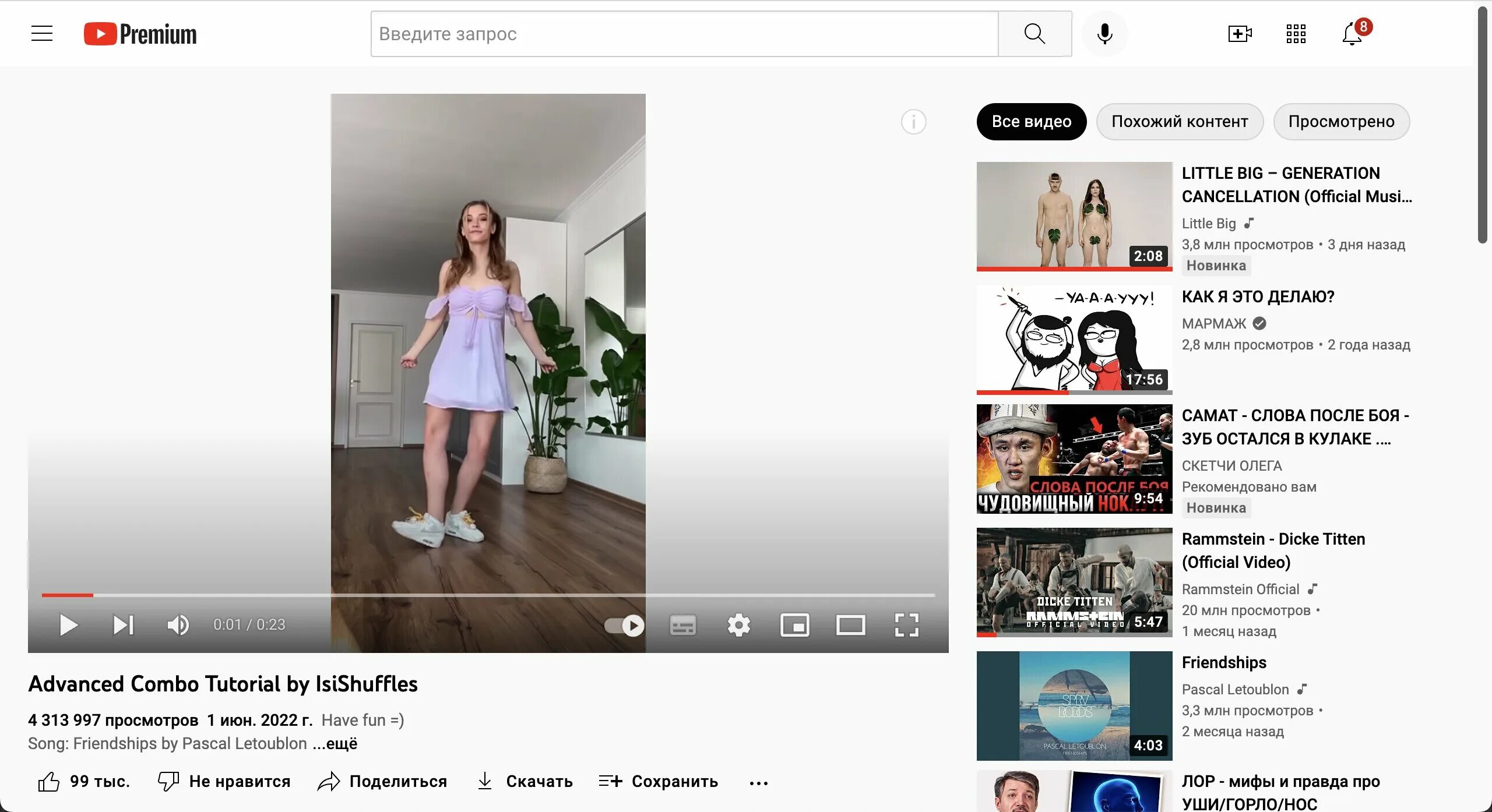Open САМАТ СЛОВА ПОСЛЕ БОЯ title
This screenshot has width=1492, height=812.
coord(1295,427)
